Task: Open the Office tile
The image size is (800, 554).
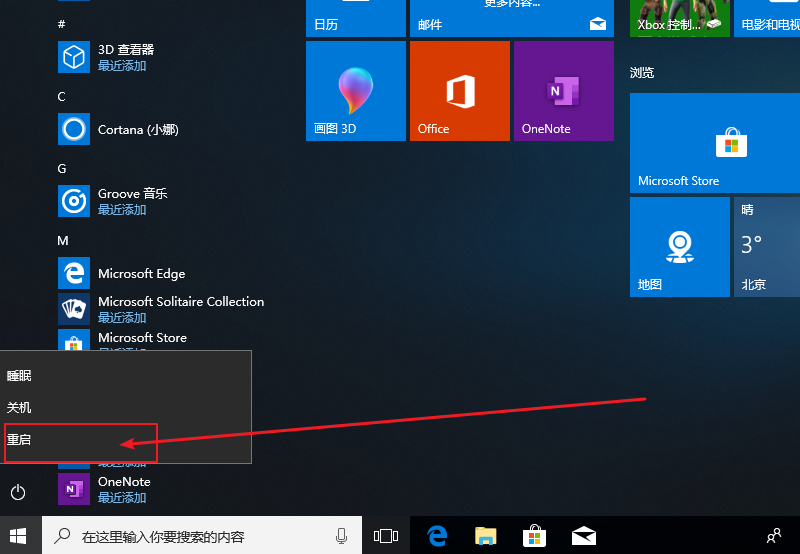Action: (x=459, y=91)
